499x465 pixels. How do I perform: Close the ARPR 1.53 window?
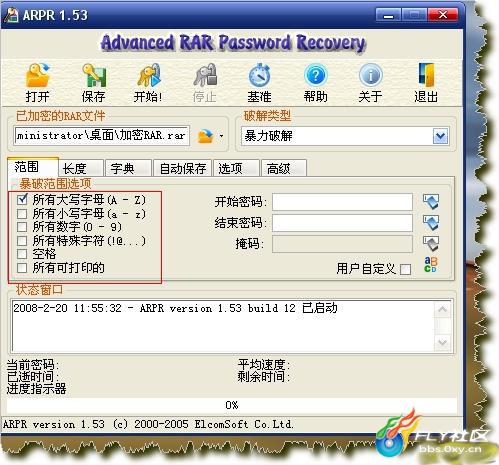(x=443, y=15)
